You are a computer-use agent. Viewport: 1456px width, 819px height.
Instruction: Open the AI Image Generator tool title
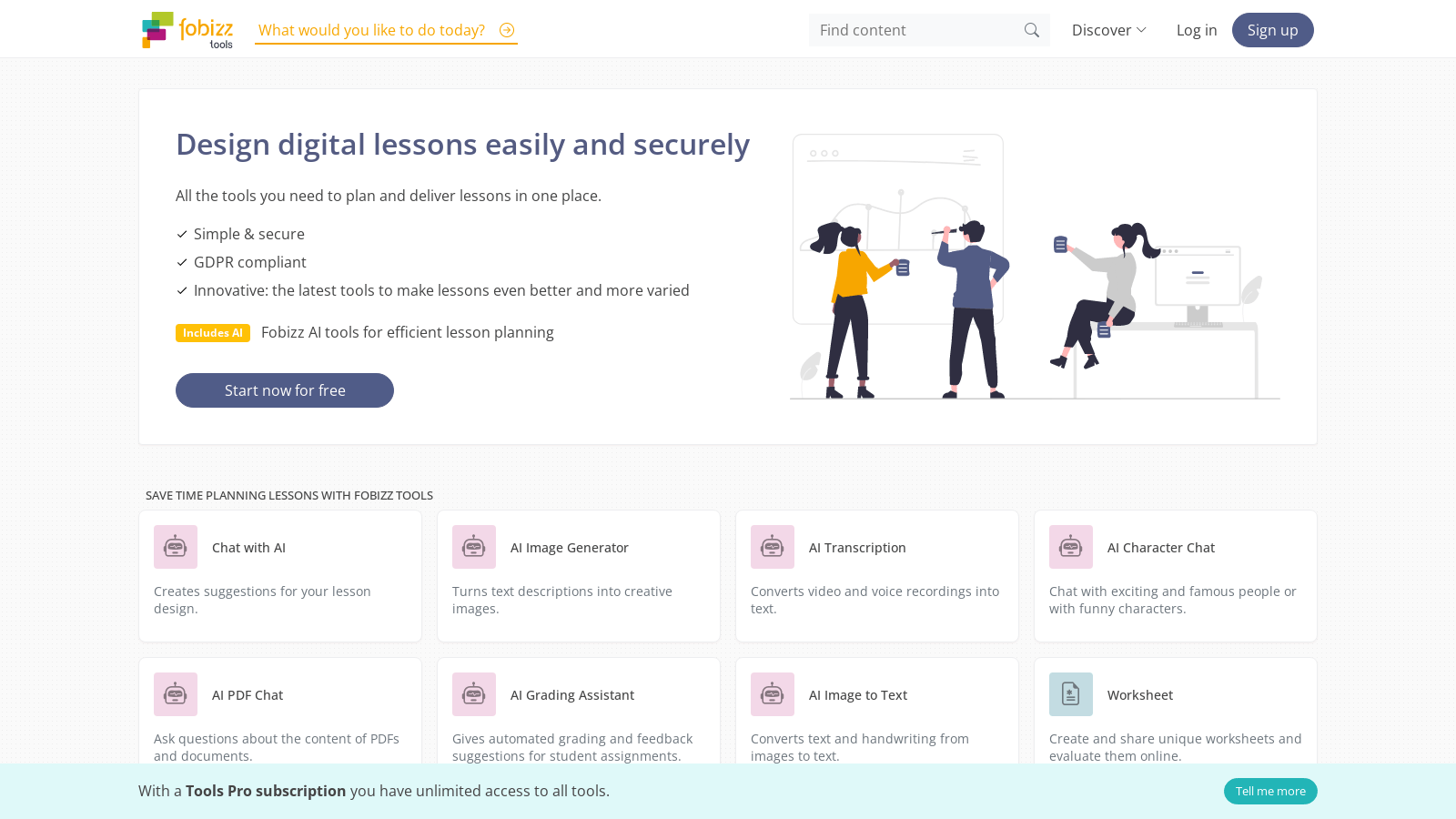[570, 548]
